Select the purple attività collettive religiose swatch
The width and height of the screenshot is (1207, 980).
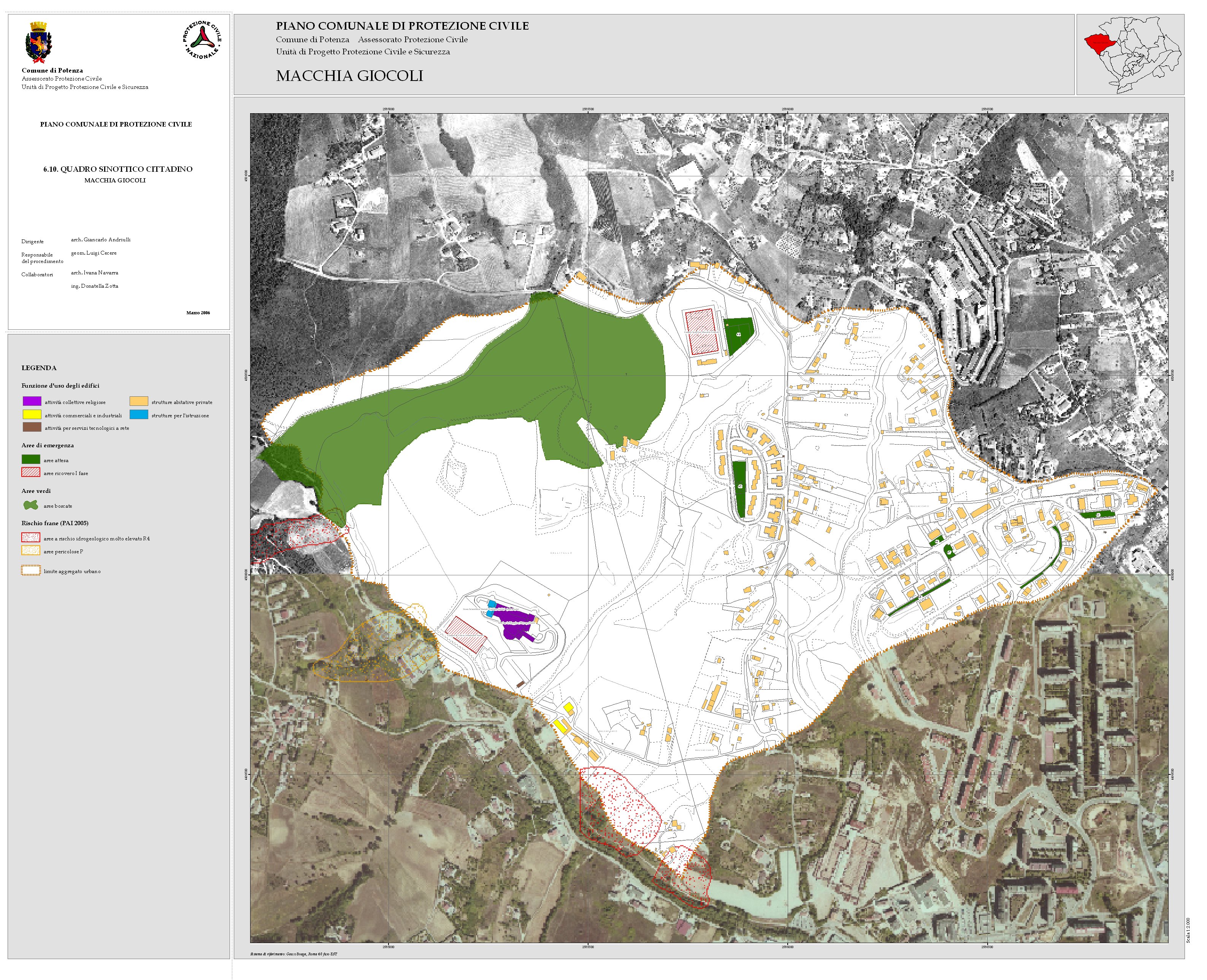click(32, 401)
